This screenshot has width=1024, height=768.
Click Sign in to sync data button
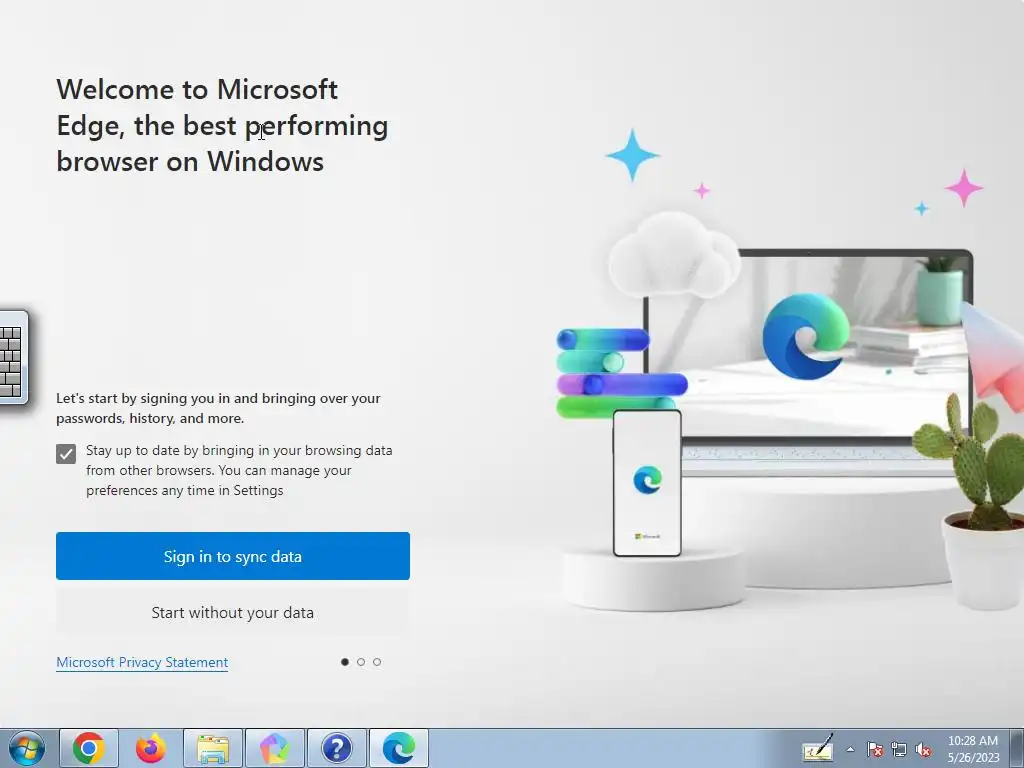(x=232, y=556)
